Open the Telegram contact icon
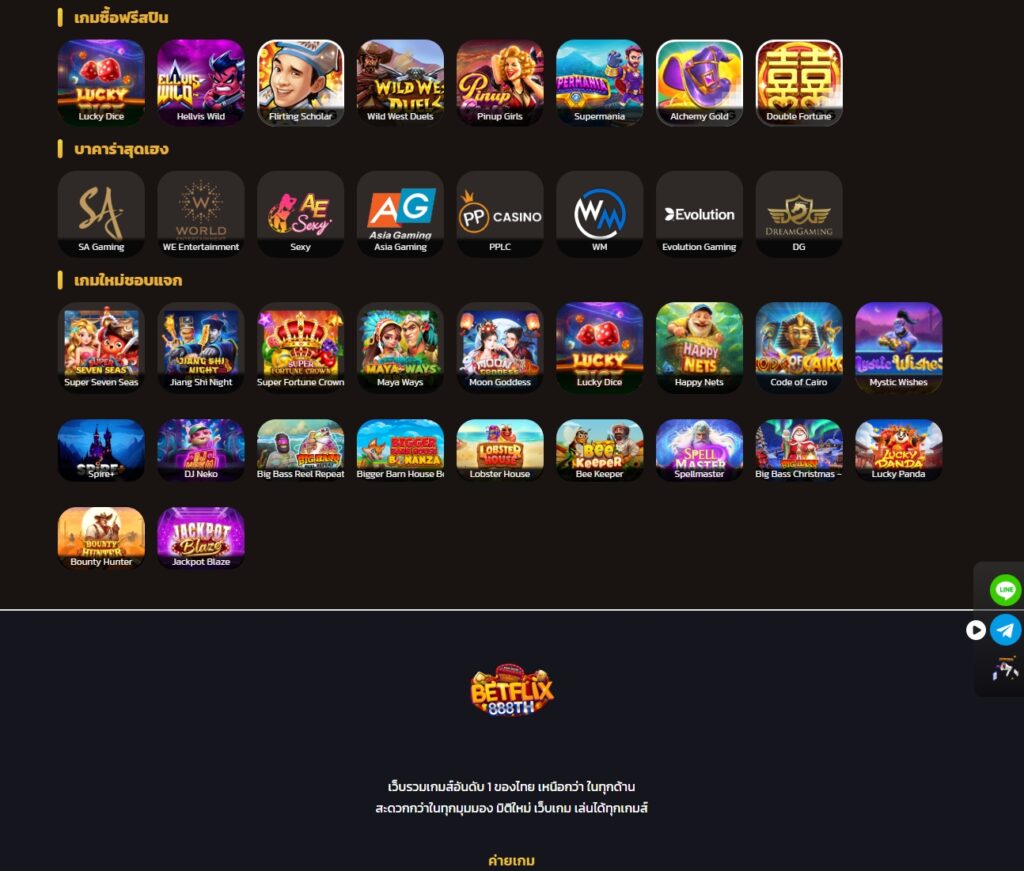1024x871 pixels. coord(1006,629)
